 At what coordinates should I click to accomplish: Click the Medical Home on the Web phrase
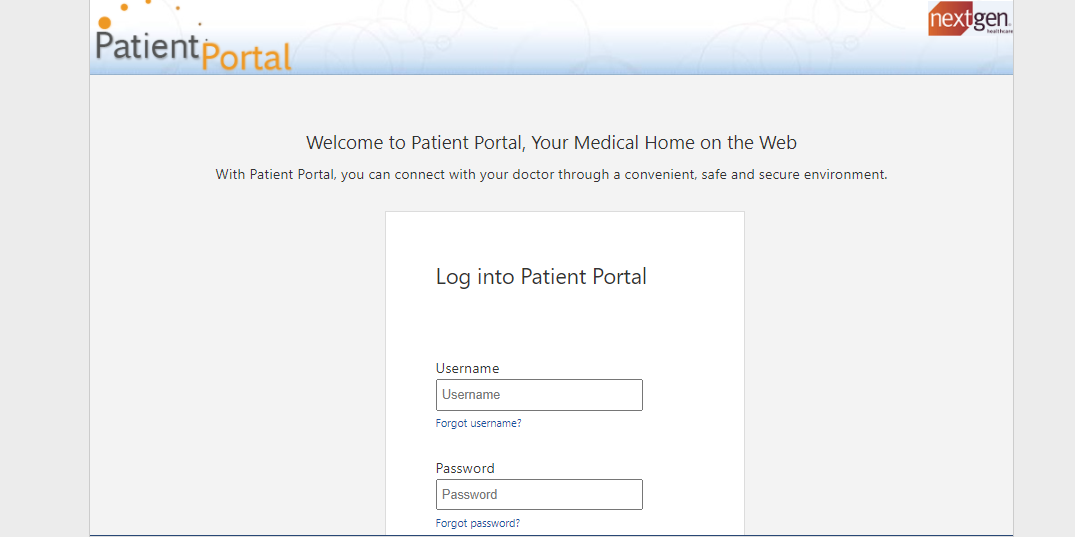(686, 143)
